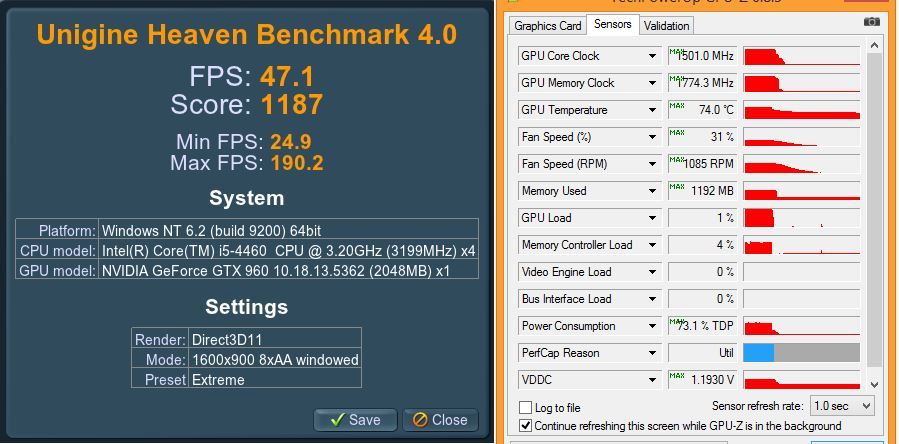Screen dimensions: 899x444
Task: Click the GPU Temperature history graph
Action: [x=802, y=110]
